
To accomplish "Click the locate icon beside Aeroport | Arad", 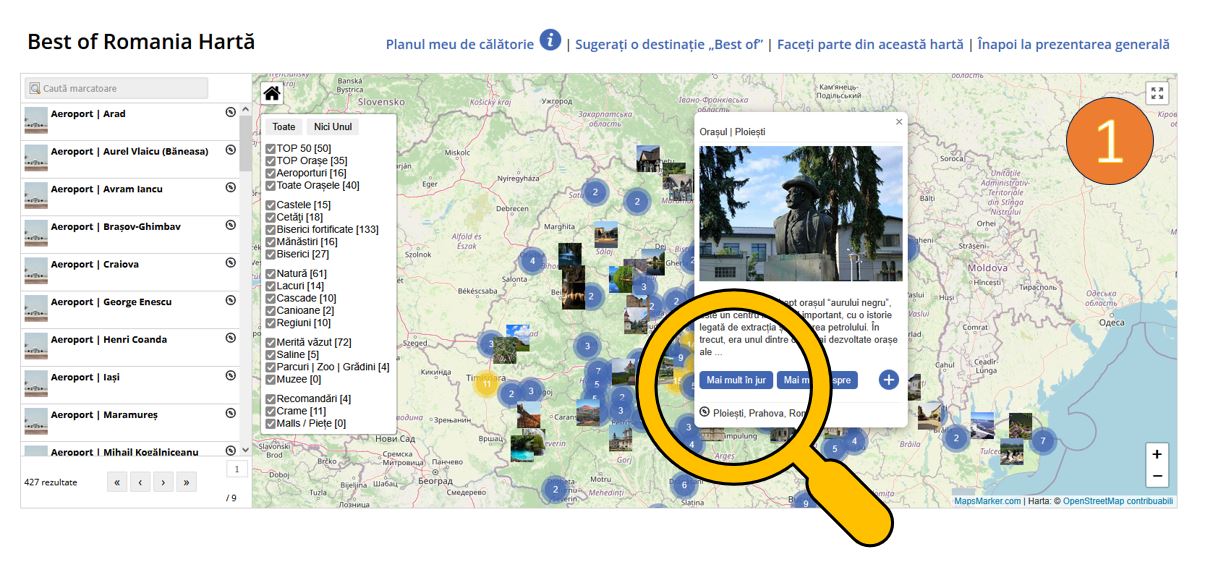I will [x=230, y=113].
